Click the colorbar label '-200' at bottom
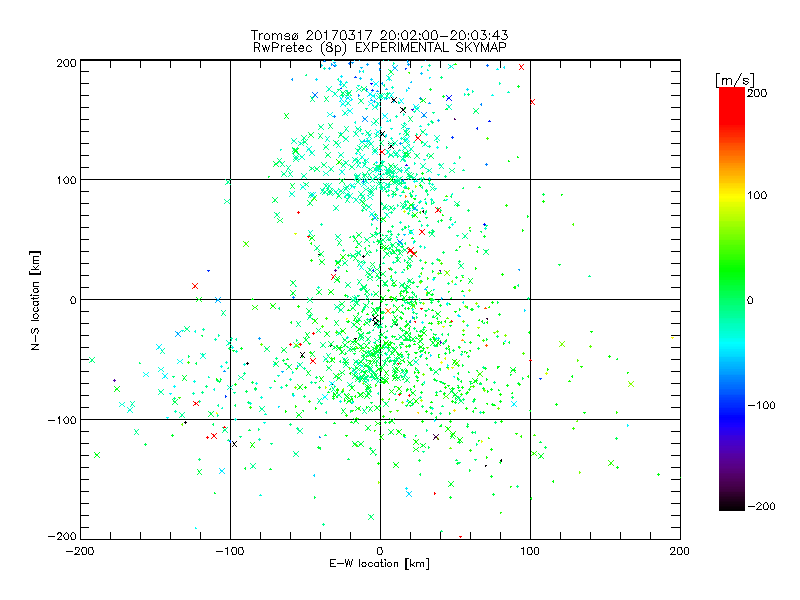The image size is (800, 600). [x=761, y=506]
